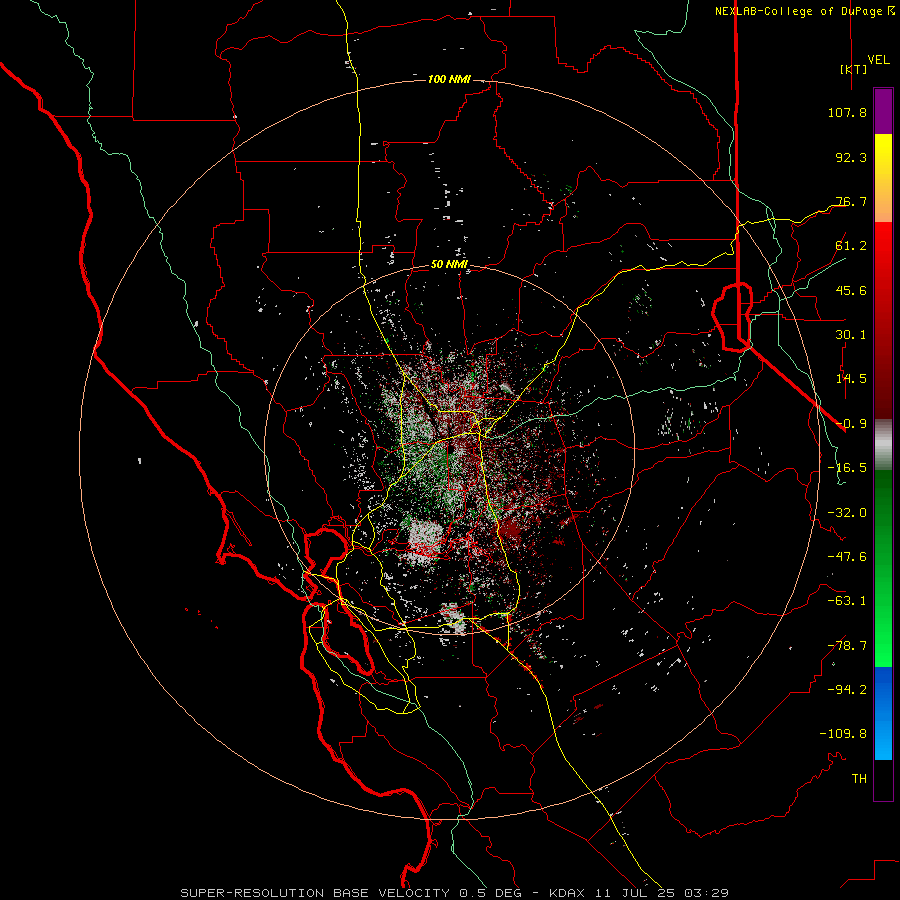Click the 50 NMI range ring label

(449, 265)
